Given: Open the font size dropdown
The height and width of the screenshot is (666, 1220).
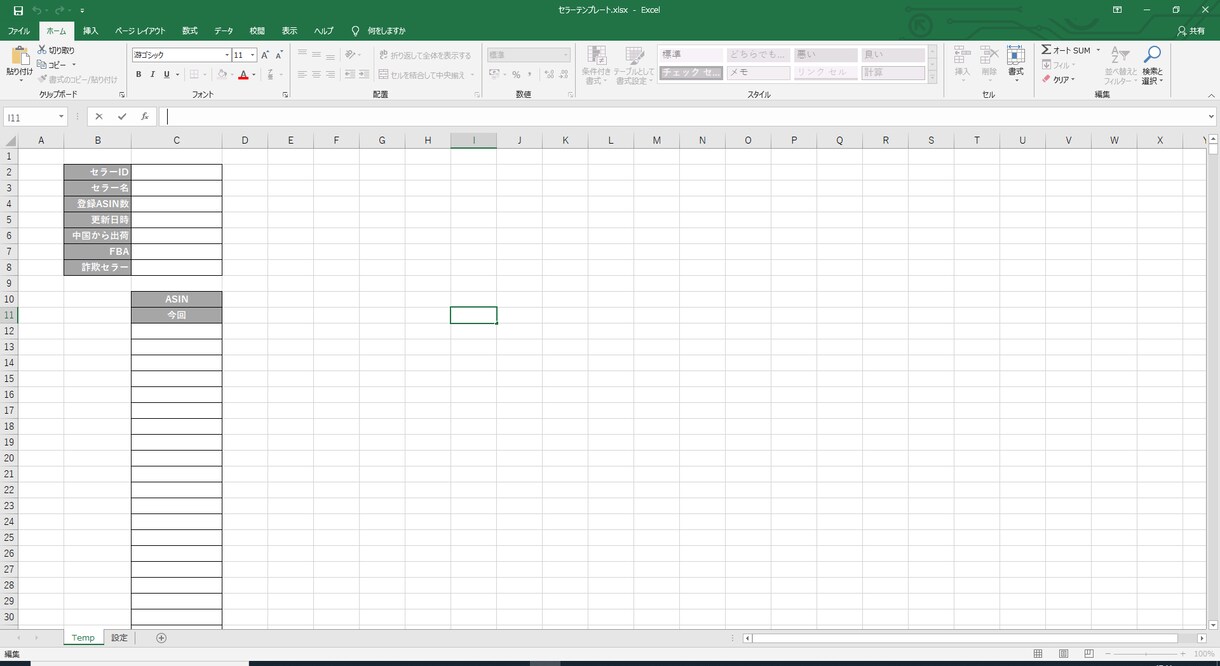Looking at the screenshot, I should pos(253,55).
